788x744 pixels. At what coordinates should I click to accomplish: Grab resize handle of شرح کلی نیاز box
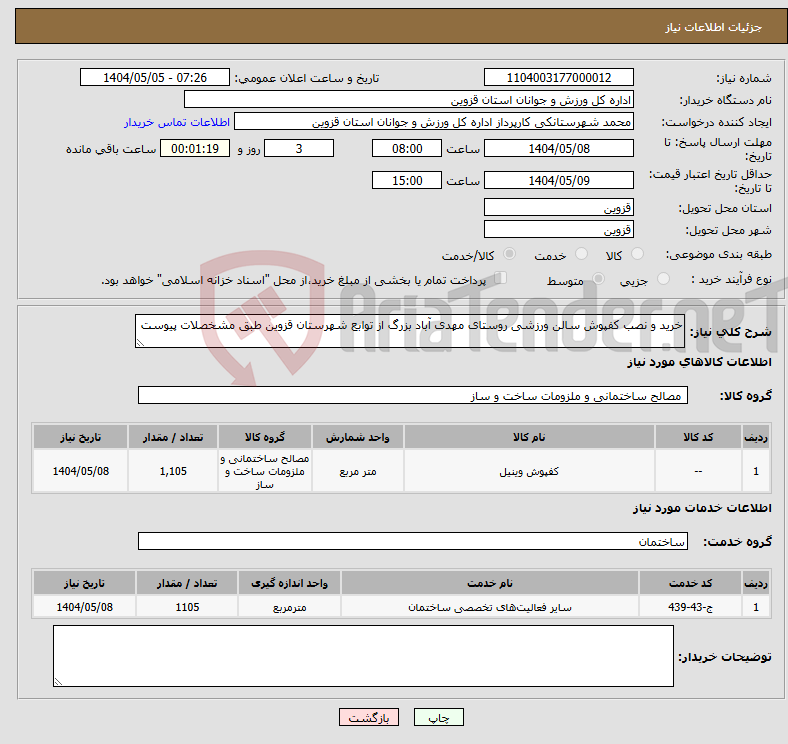pos(141,343)
